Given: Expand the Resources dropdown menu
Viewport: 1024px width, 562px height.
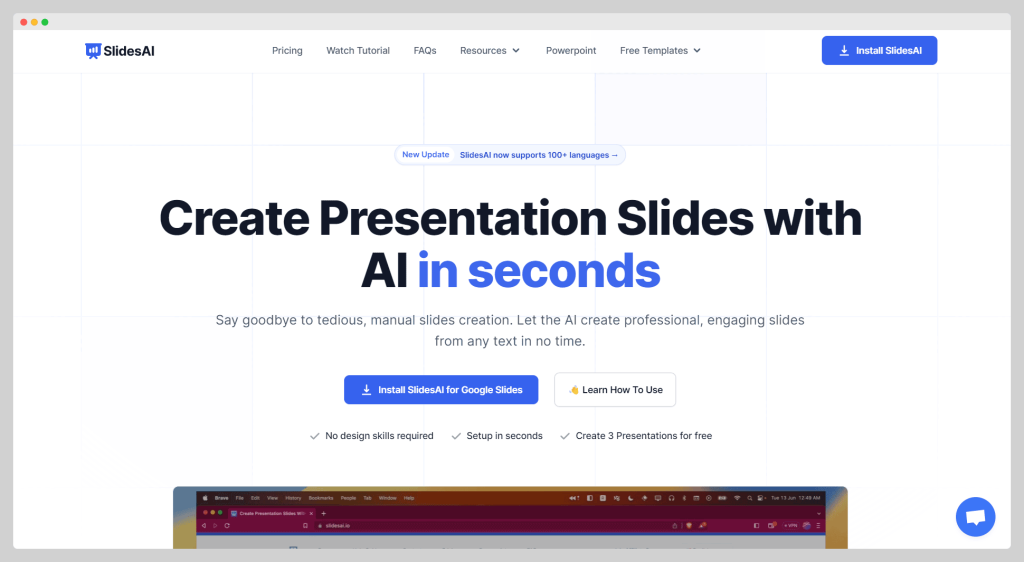Looking at the screenshot, I should point(490,50).
